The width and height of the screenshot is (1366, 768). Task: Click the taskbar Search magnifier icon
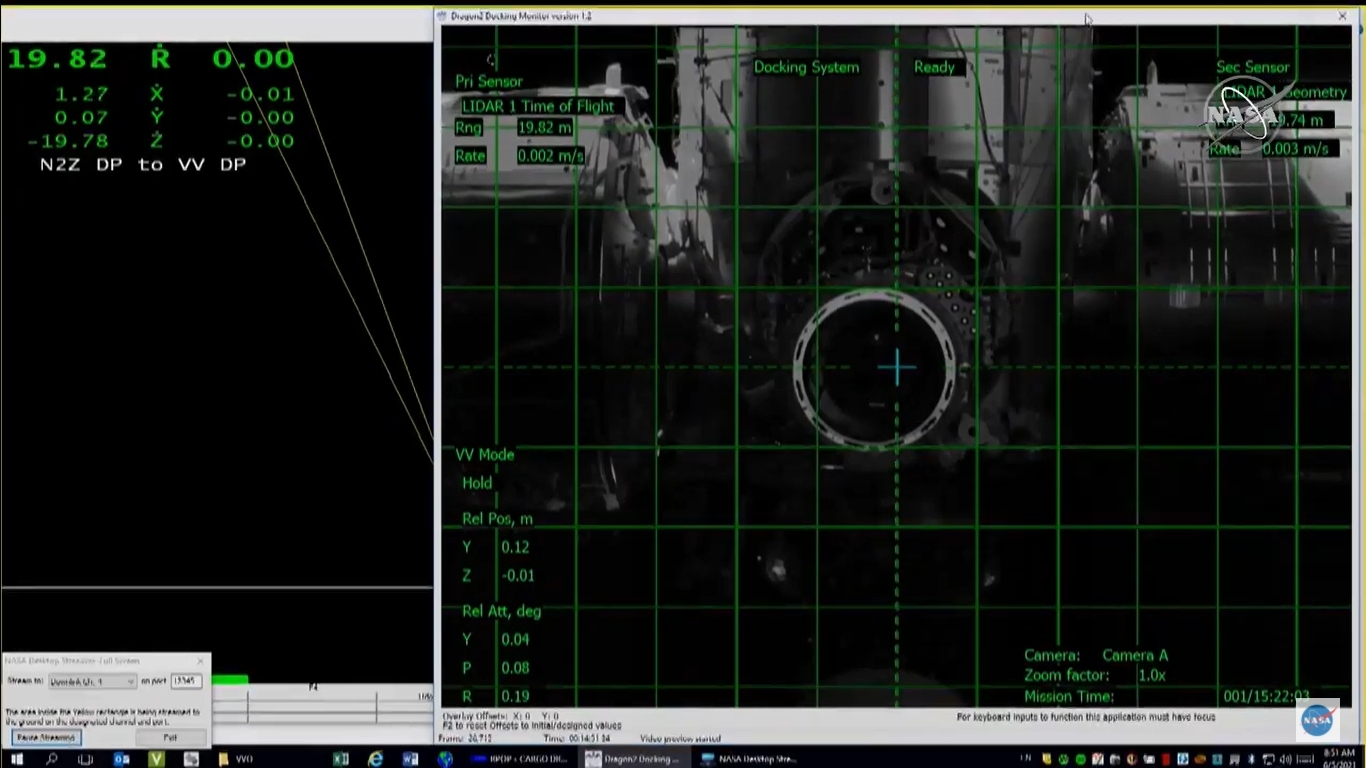tap(51, 759)
